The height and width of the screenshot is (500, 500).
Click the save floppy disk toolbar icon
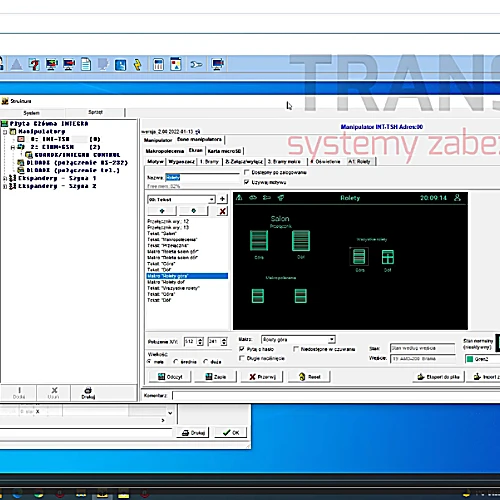click(120, 65)
